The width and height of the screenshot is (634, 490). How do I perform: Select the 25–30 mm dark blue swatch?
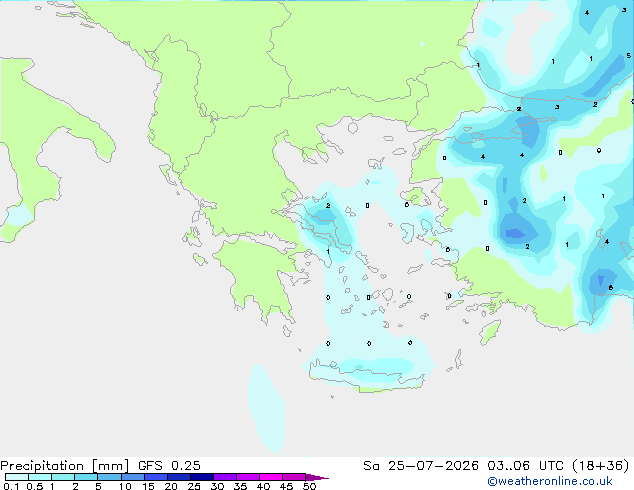pos(202,477)
